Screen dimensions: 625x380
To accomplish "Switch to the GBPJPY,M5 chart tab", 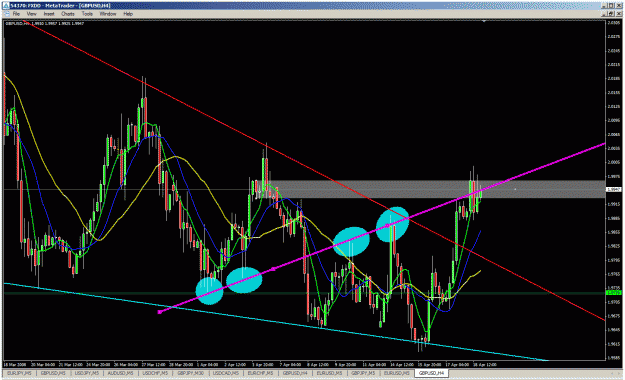I will (363, 373).
